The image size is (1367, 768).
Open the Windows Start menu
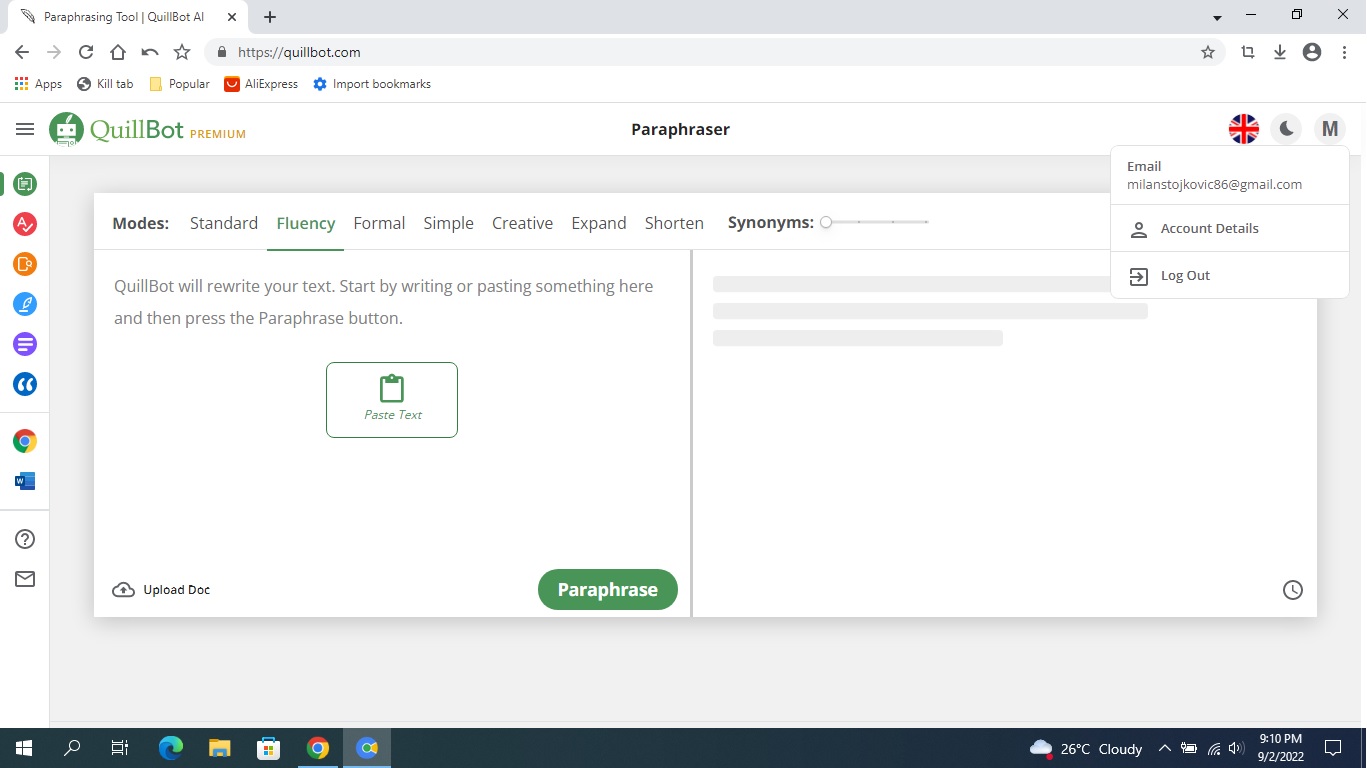pyautogui.click(x=24, y=748)
